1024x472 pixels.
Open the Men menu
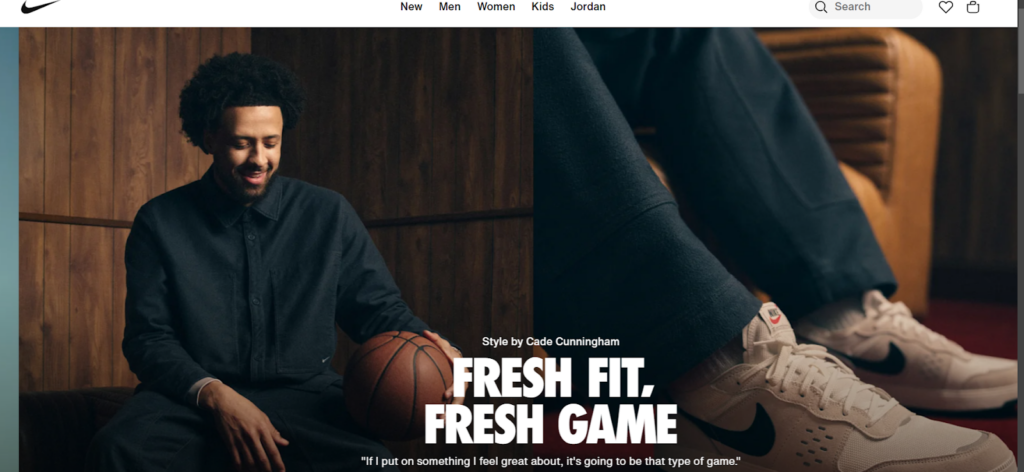[449, 7]
